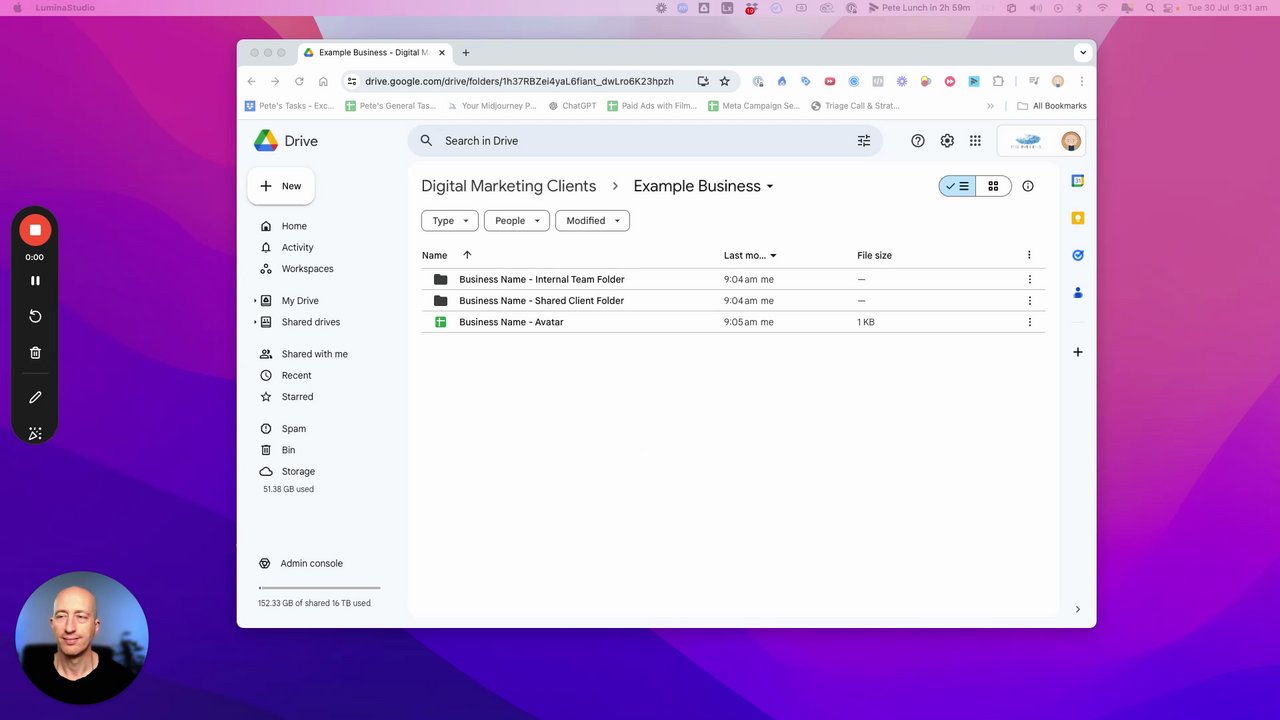Open the Apple menu
Screen dimensions: 1280x720
(x=16, y=8)
